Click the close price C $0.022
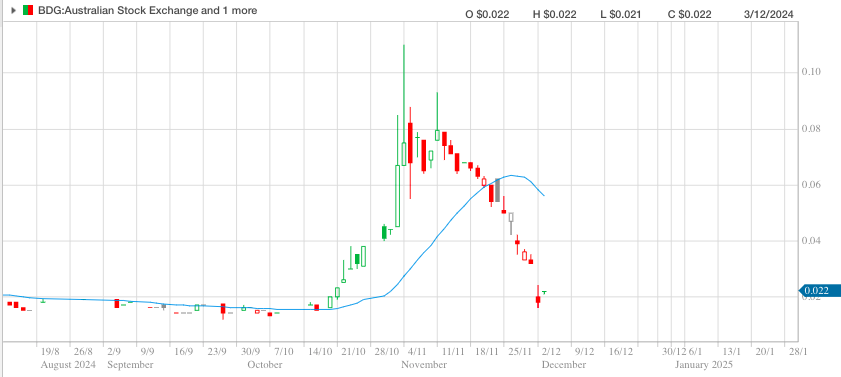The image size is (841, 377). (x=689, y=14)
